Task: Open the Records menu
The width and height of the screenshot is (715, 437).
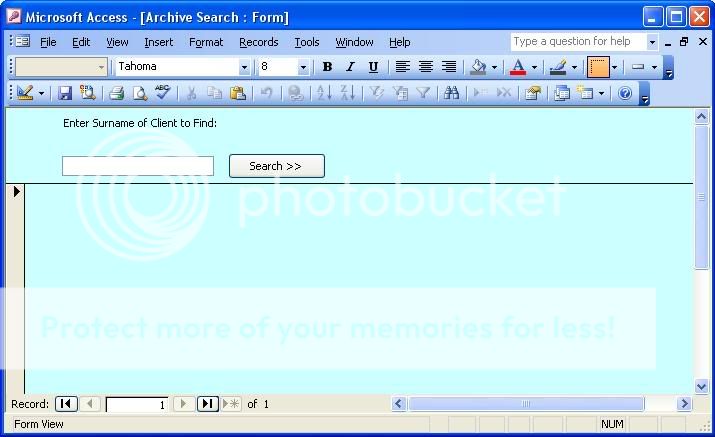Action: point(259,42)
